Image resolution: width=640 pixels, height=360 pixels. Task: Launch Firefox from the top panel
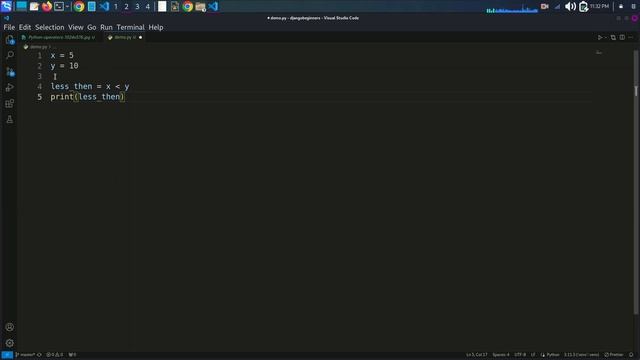coord(47,6)
